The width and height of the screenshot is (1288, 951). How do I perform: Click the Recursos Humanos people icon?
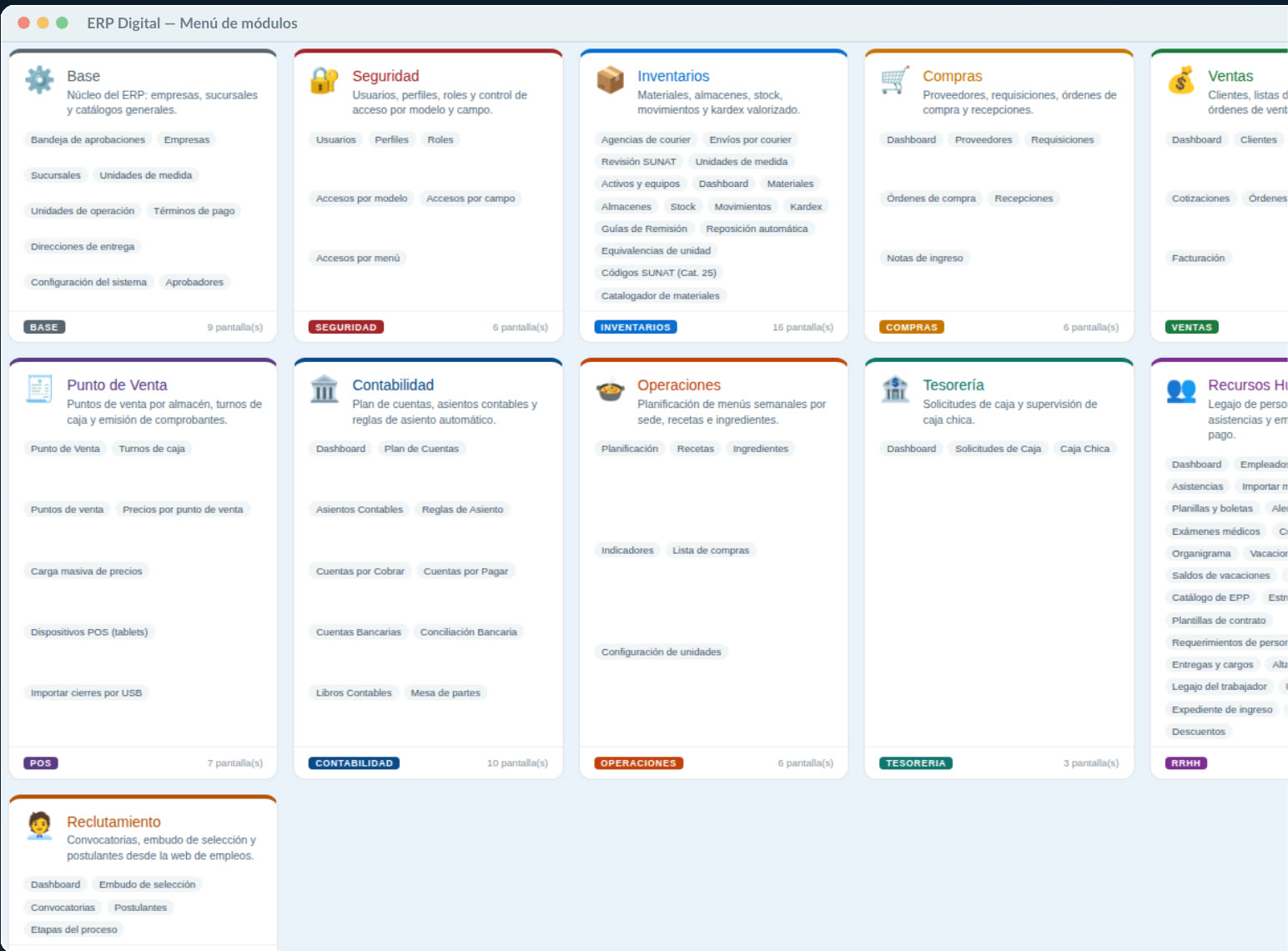coord(1180,389)
